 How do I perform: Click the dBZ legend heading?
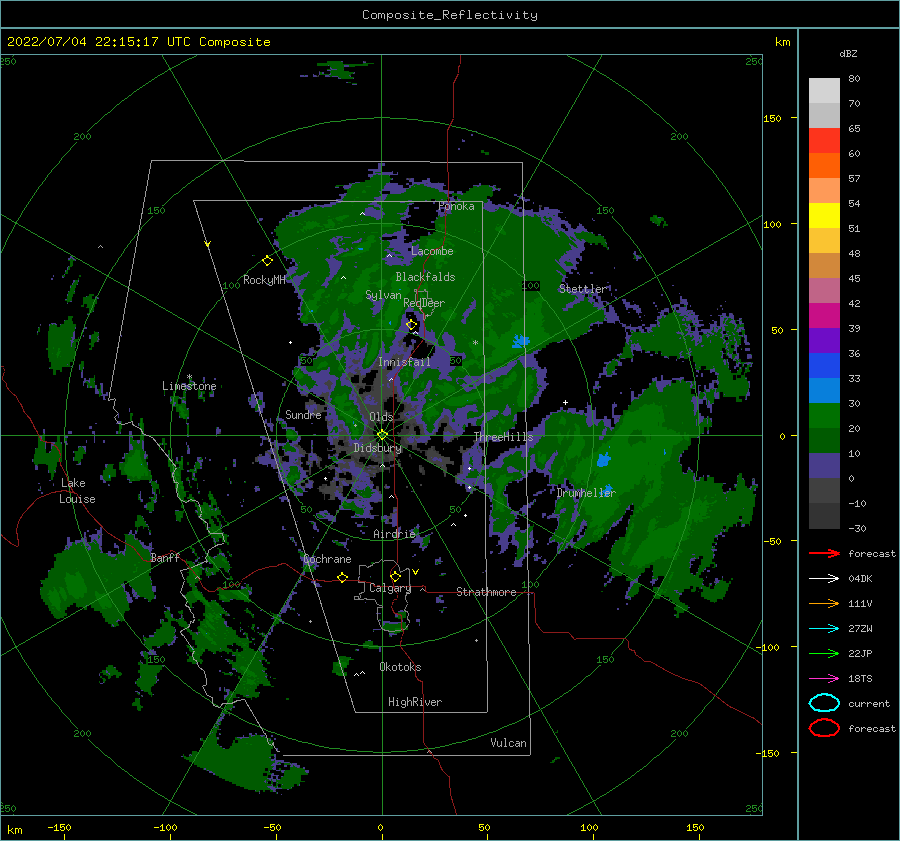coord(848,53)
